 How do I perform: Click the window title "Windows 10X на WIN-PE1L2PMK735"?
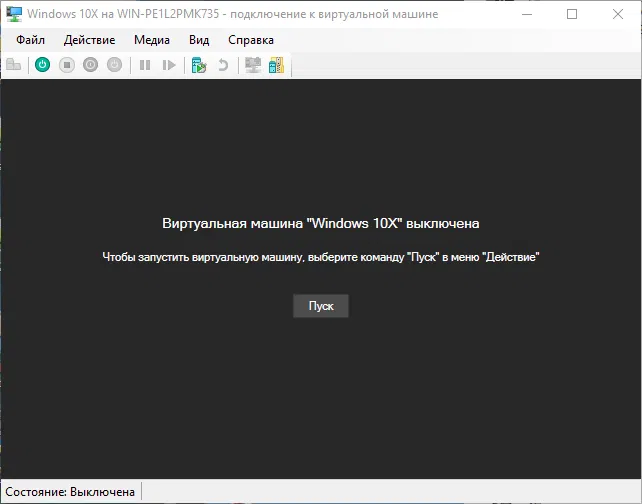pos(123,14)
